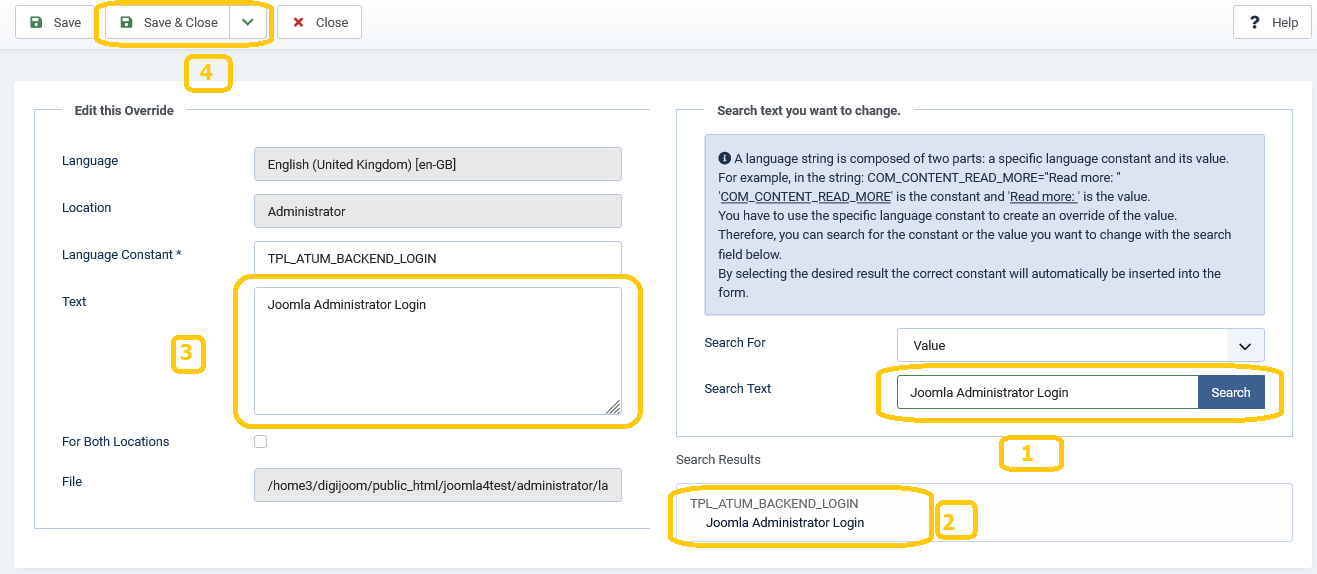This screenshot has width=1317, height=574.
Task: Focus the Language Constant input field
Action: pos(437,258)
